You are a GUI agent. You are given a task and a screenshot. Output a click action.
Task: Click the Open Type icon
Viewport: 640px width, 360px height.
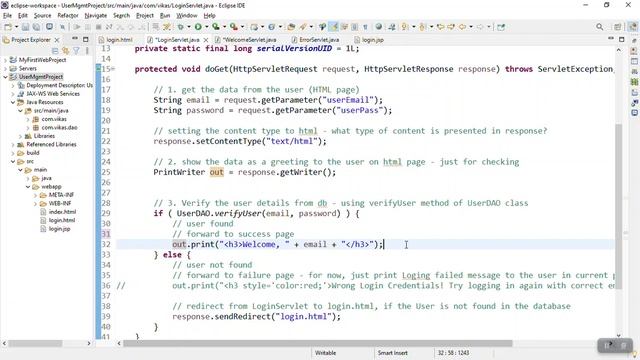point(291,27)
